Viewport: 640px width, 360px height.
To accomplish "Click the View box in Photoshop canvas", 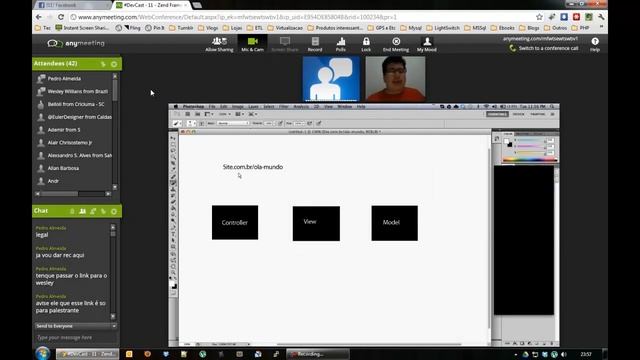I will [316, 223].
